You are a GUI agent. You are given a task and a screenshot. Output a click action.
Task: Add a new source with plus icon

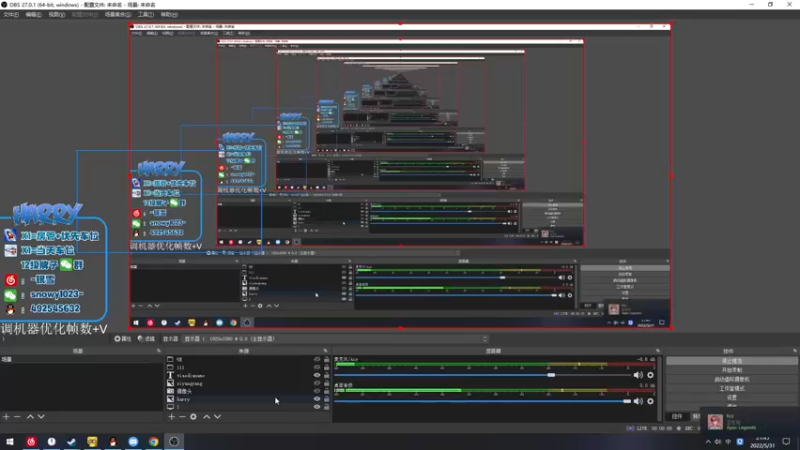[171, 417]
